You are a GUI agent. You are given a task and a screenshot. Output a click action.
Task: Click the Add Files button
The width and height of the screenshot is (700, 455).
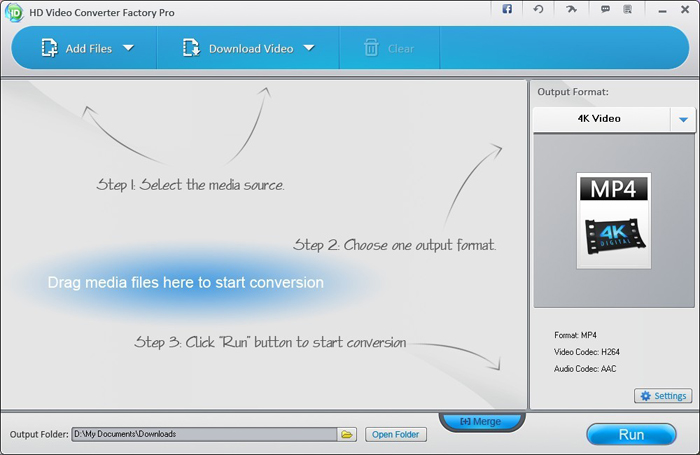77,48
